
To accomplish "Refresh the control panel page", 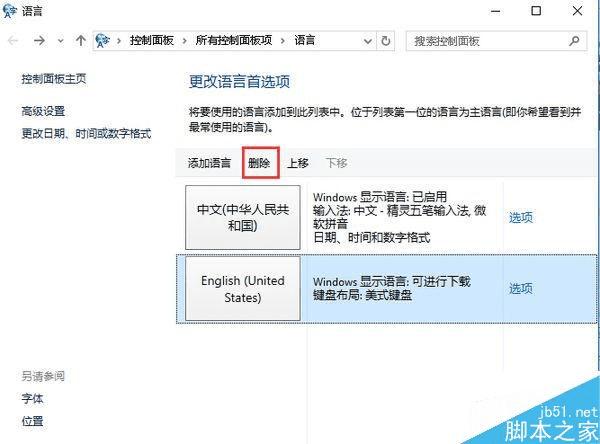I will tap(386, 41).
